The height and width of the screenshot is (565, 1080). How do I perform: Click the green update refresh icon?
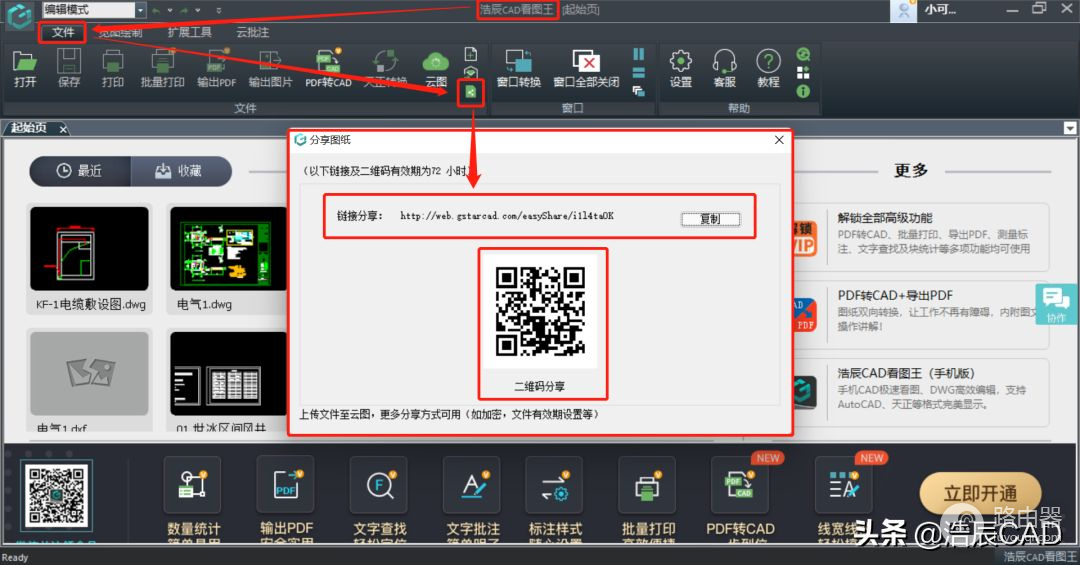click(x=803, y=54)
